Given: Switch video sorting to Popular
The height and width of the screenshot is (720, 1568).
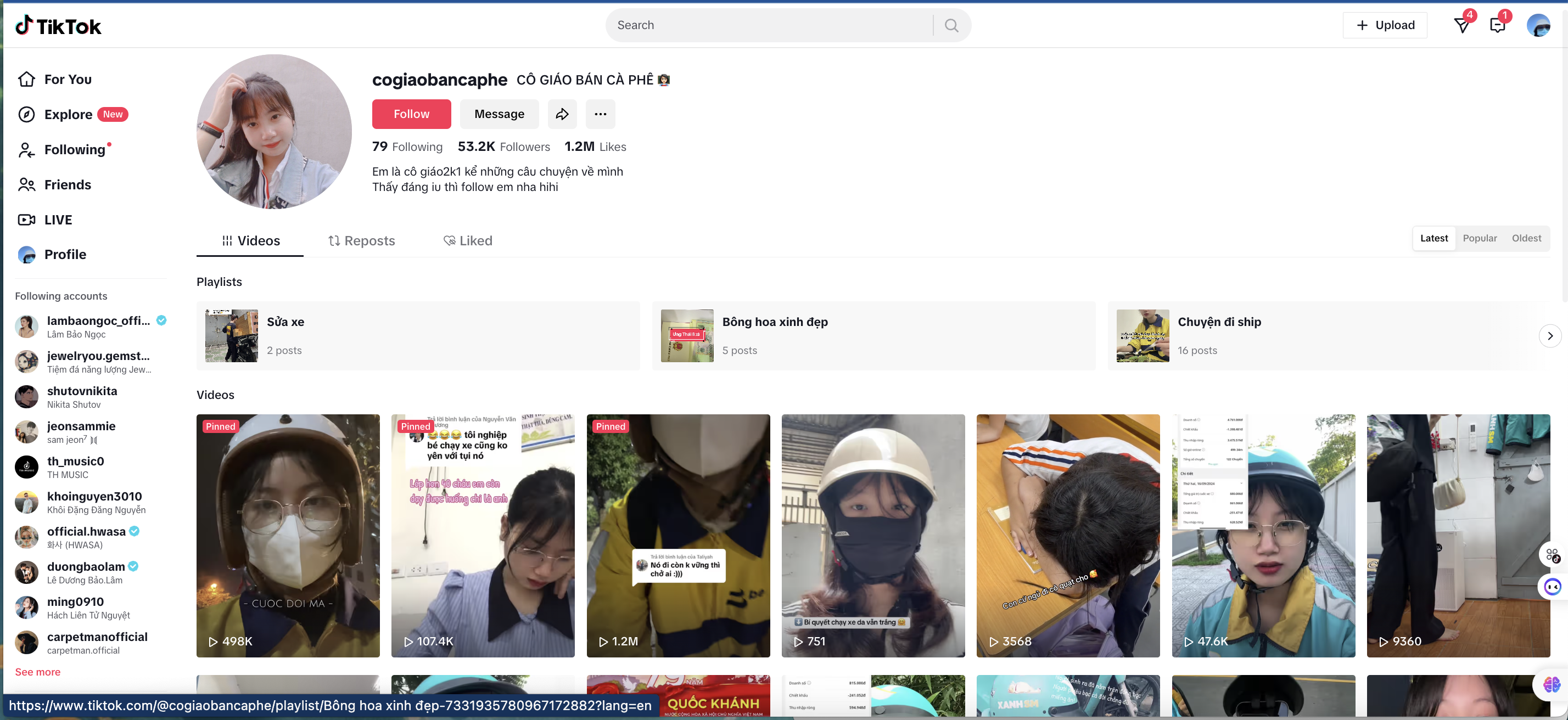Looking at the screenshot, I should [1480, 238].
